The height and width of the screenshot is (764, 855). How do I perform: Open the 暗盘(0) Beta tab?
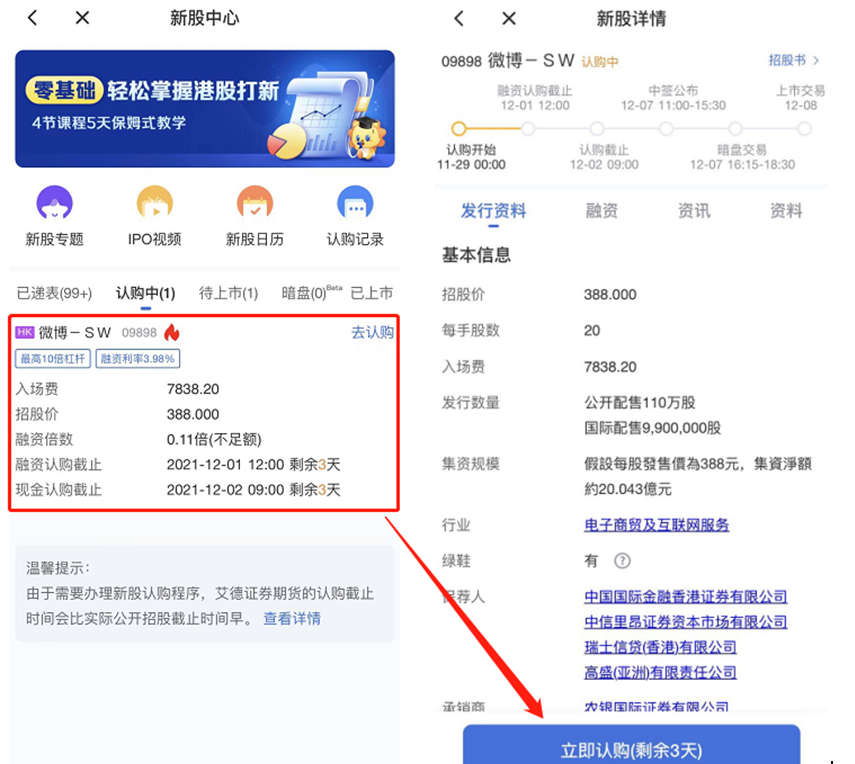click(x=311, y=293)
